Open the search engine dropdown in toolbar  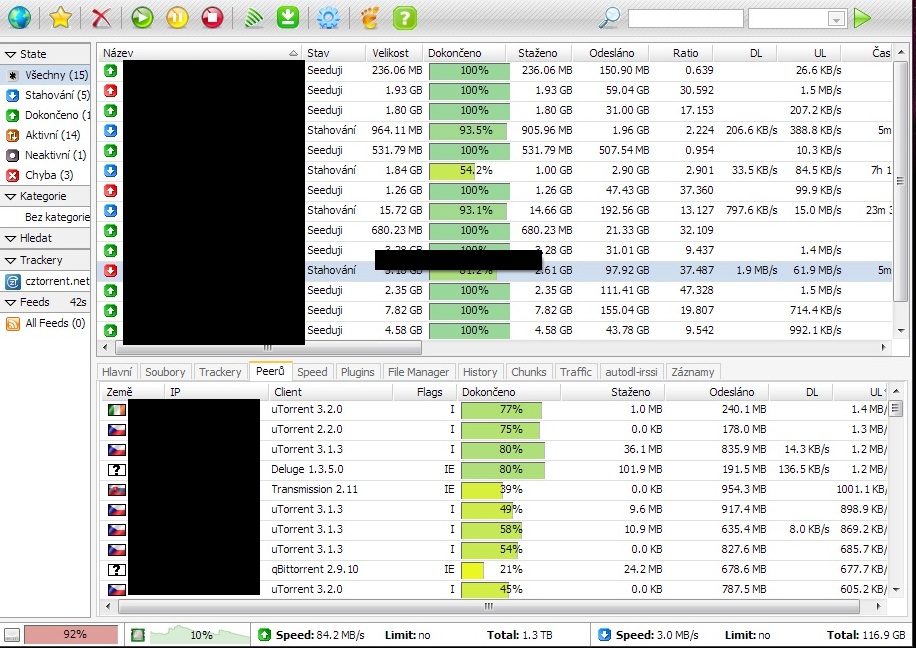coord(836,19)
